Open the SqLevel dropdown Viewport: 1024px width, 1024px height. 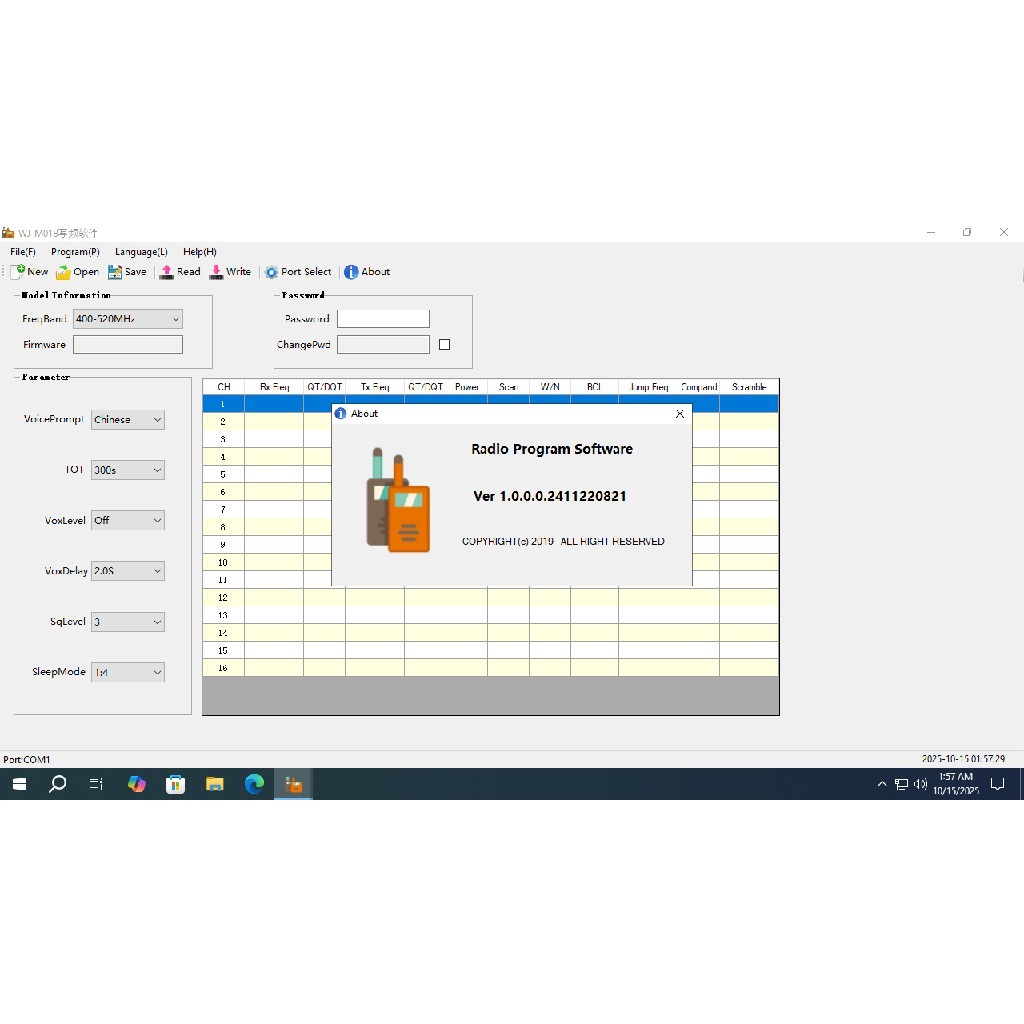[x=157, y=622]
